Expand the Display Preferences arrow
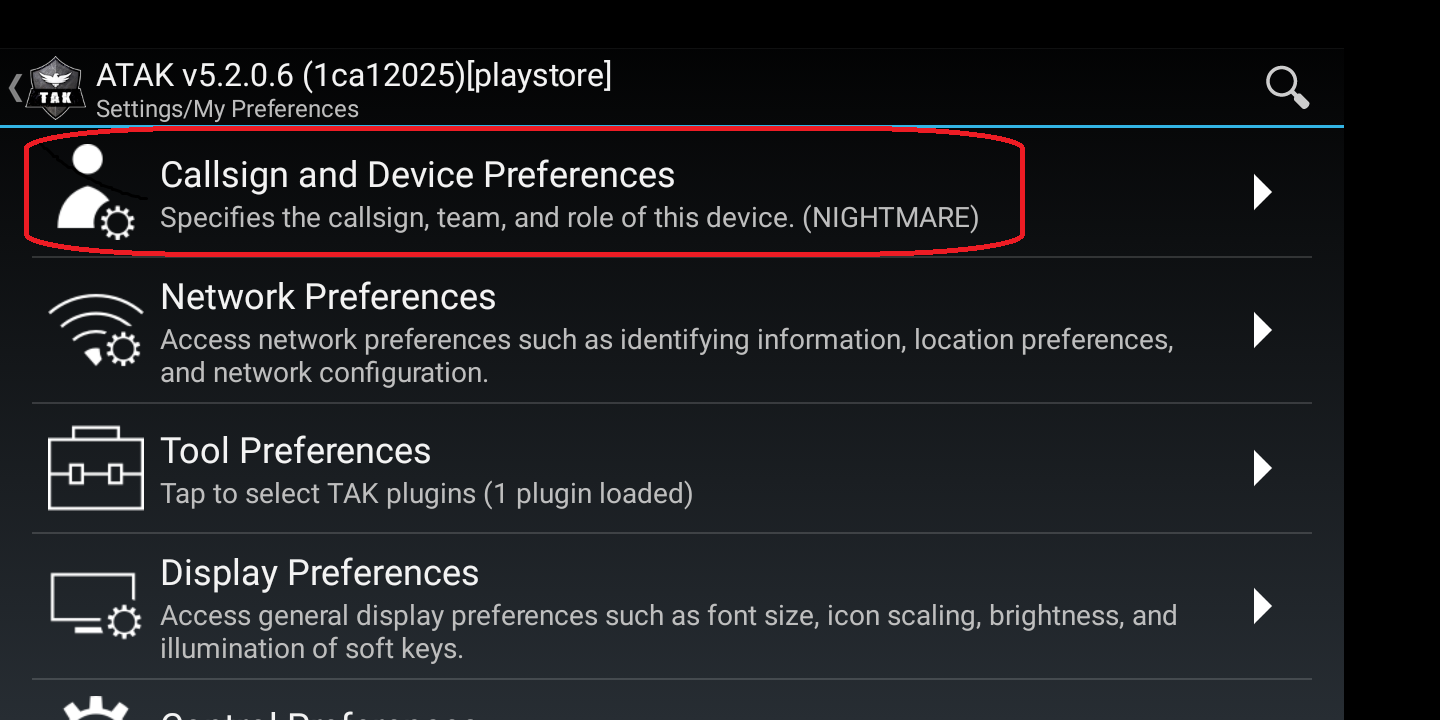Viewport: 1440px width, 720px height. point(1262,606)
